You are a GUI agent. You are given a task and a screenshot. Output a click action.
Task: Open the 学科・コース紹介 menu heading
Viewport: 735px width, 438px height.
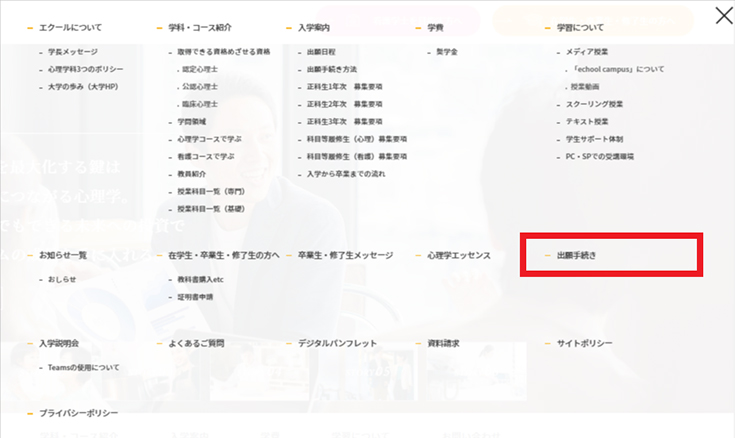click(200, 28)
